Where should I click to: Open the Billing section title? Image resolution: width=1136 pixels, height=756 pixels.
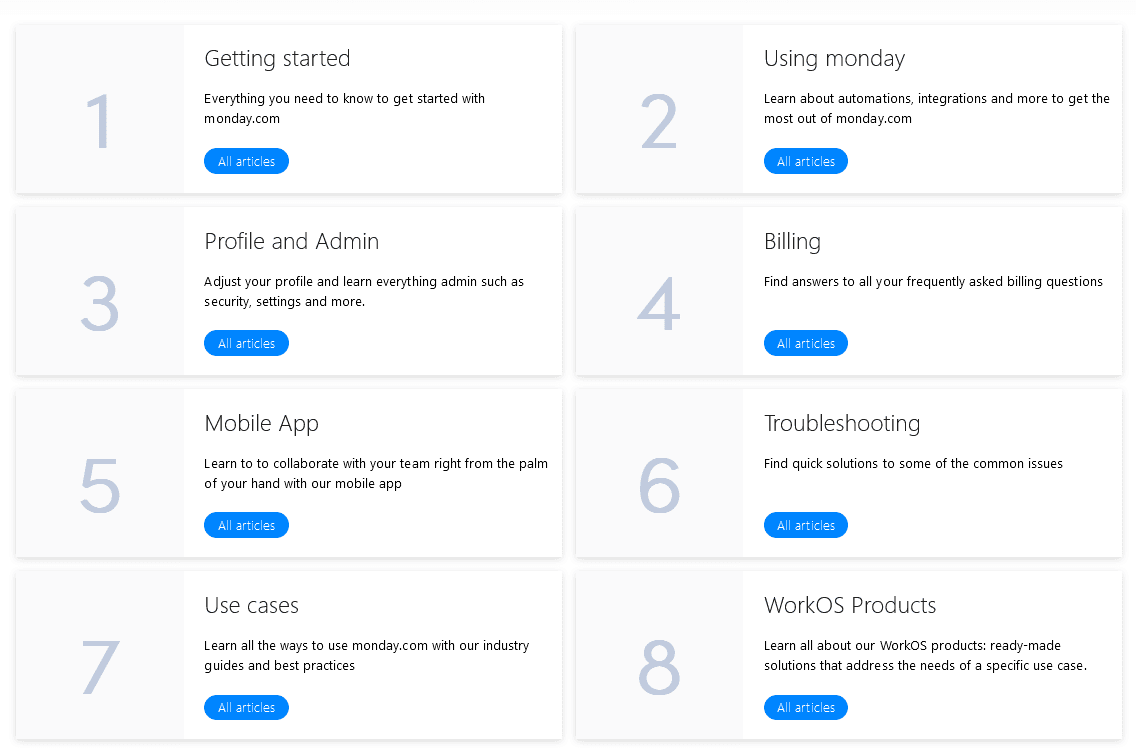click(792, 242)
